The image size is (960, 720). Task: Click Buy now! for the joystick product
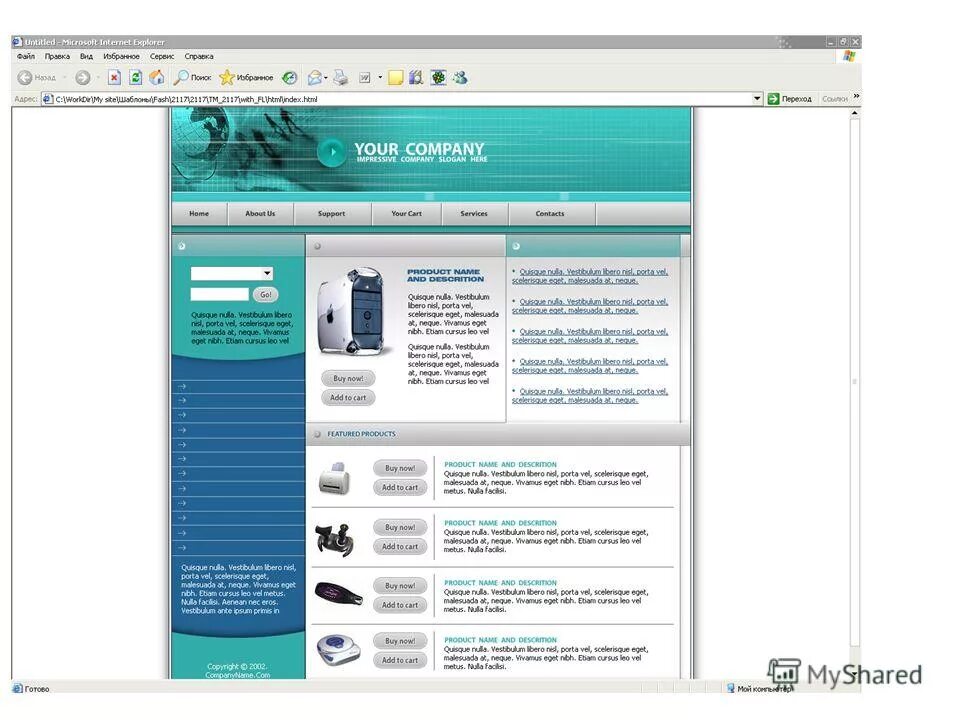click(400, 527)
